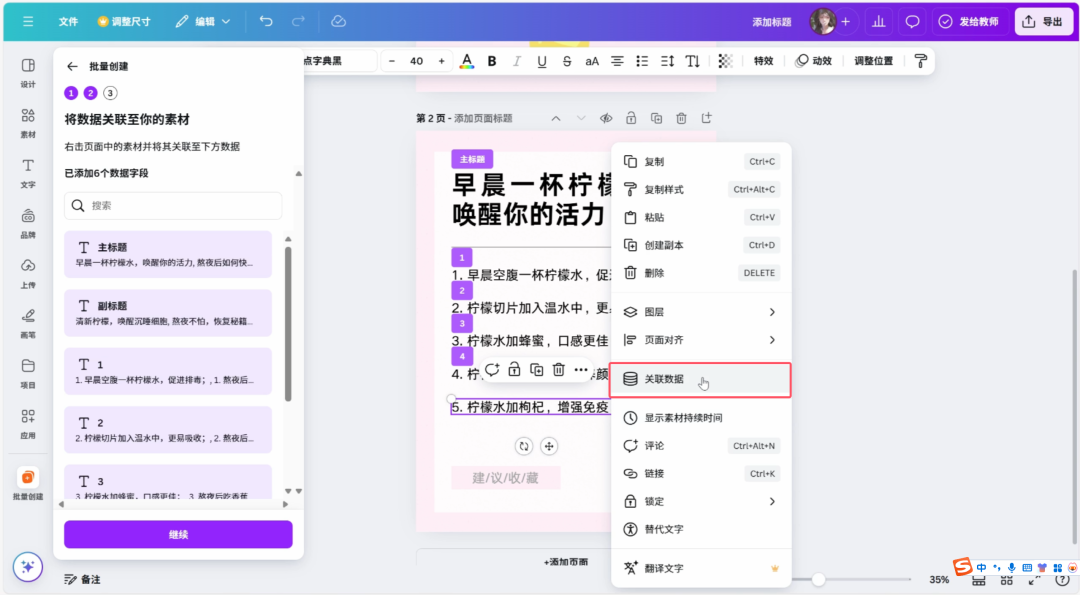The image size is (1080, 595).
Task: Adjust the zoom slider at the bottom right
Action: [x=820, y=579]
